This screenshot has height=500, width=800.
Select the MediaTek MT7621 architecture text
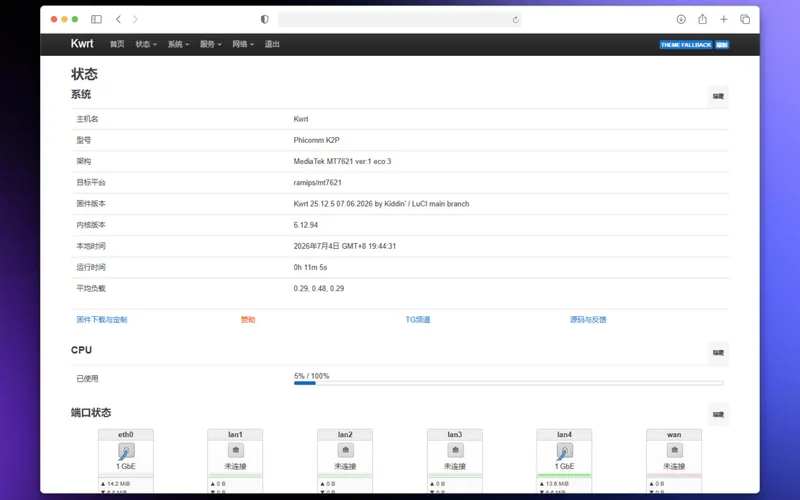tap(342, 162)
